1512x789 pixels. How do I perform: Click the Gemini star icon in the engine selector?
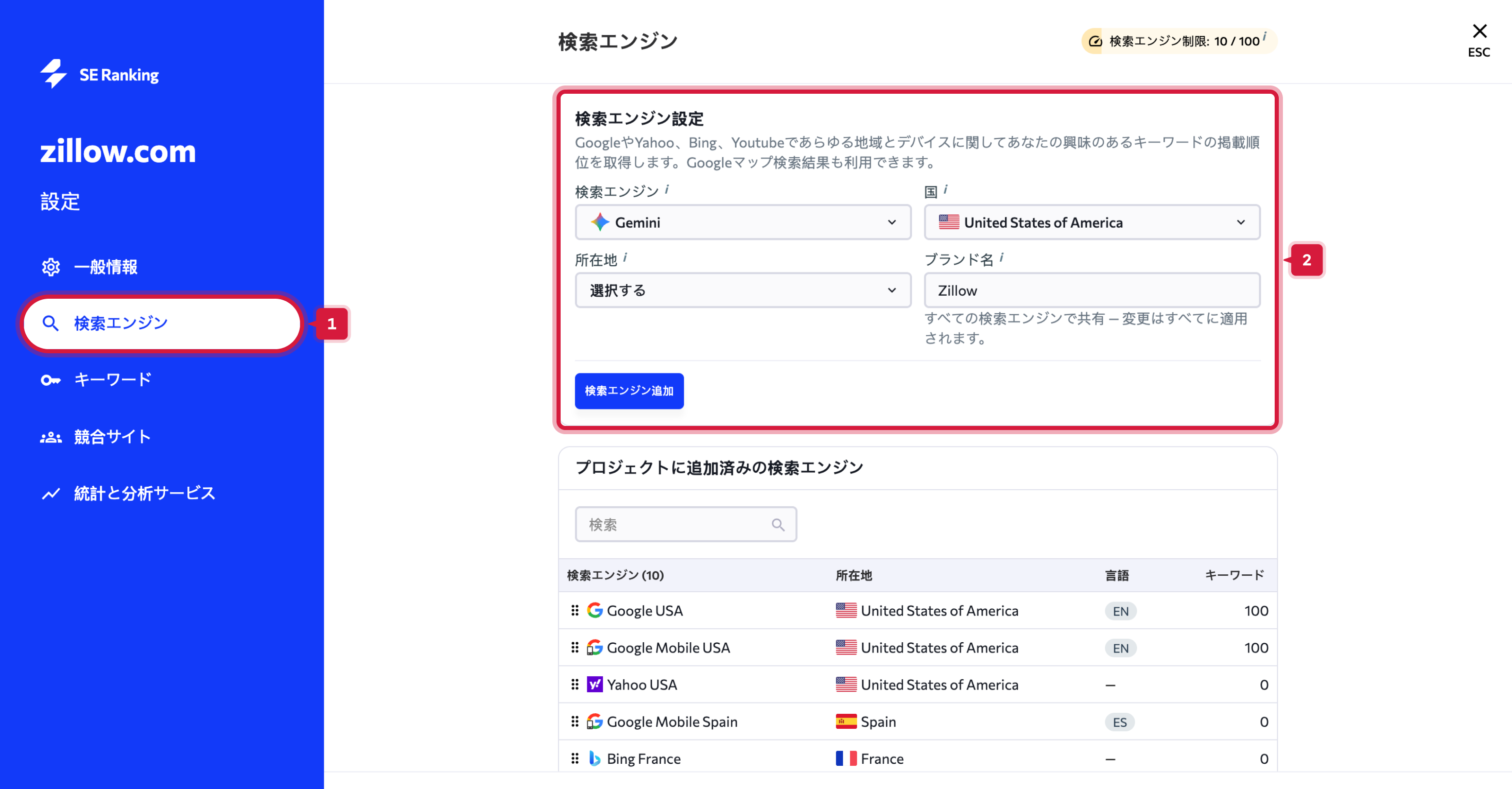[600, 222]
